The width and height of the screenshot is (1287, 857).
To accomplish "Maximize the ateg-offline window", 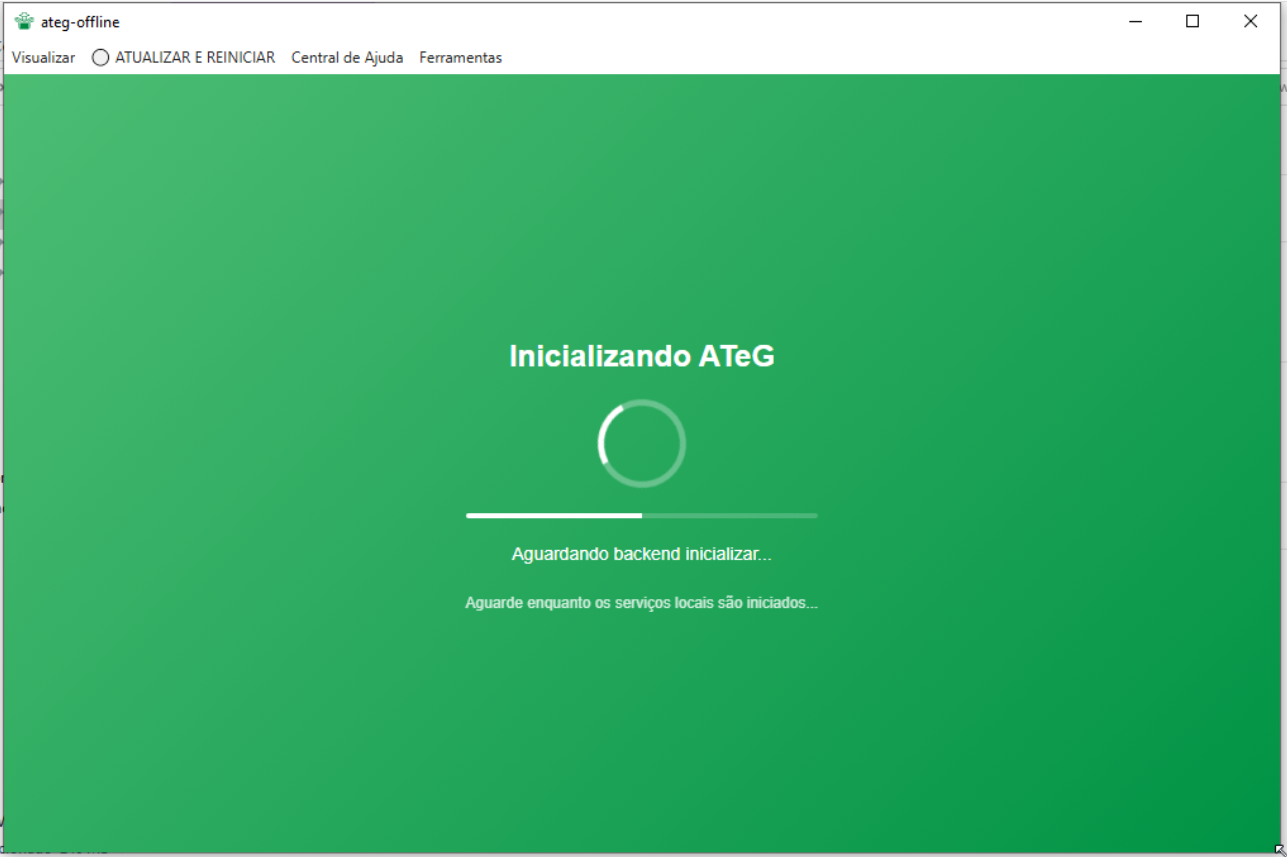I will click(1192, 21).
